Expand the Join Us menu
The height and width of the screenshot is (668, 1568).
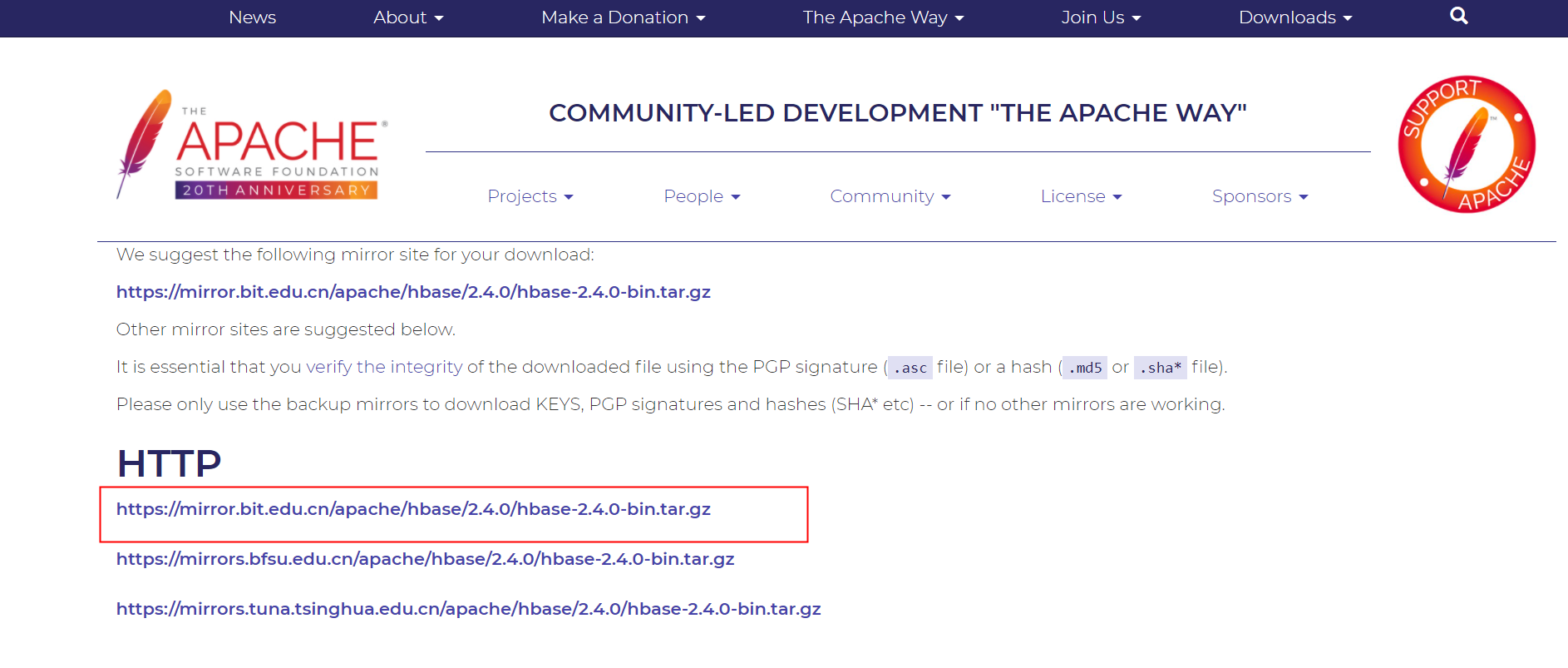point(1101,17)
